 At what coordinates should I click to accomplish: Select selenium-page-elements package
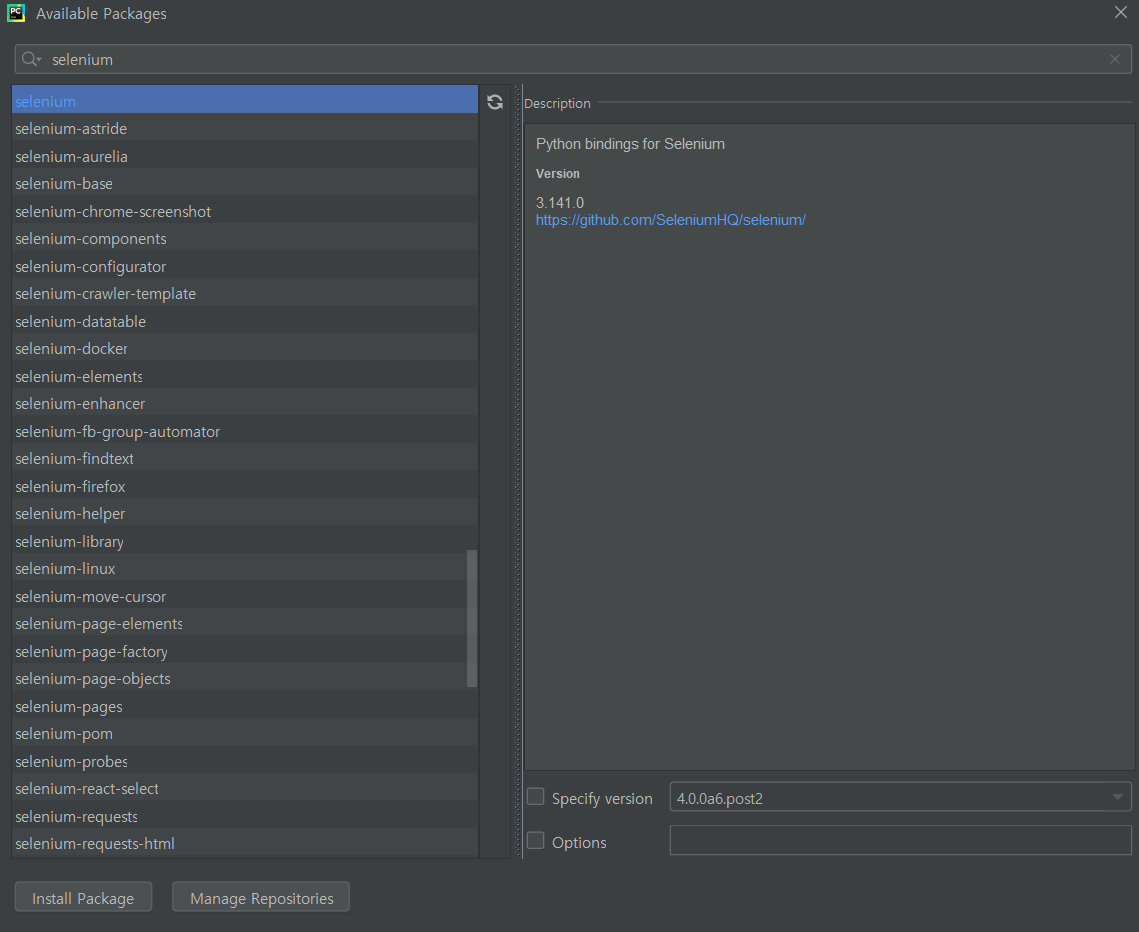pyautogui.click(x=245, y=623)
